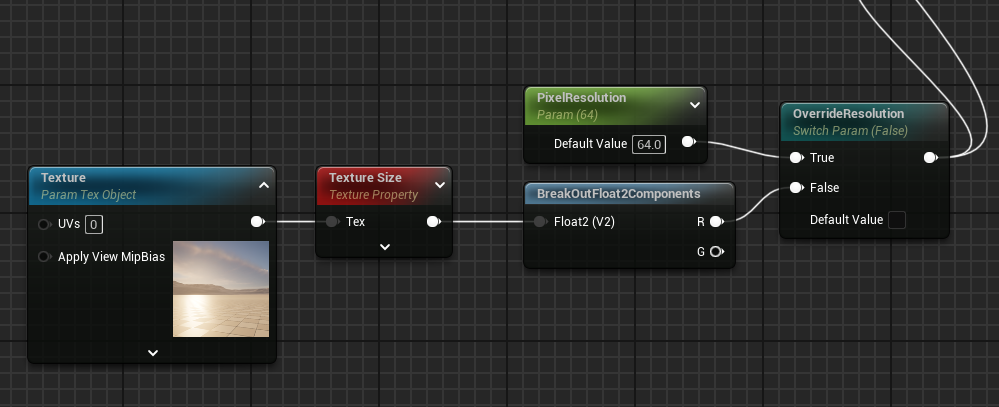Select the BreakOutFloat2Components node title

[x=619, y=194]
